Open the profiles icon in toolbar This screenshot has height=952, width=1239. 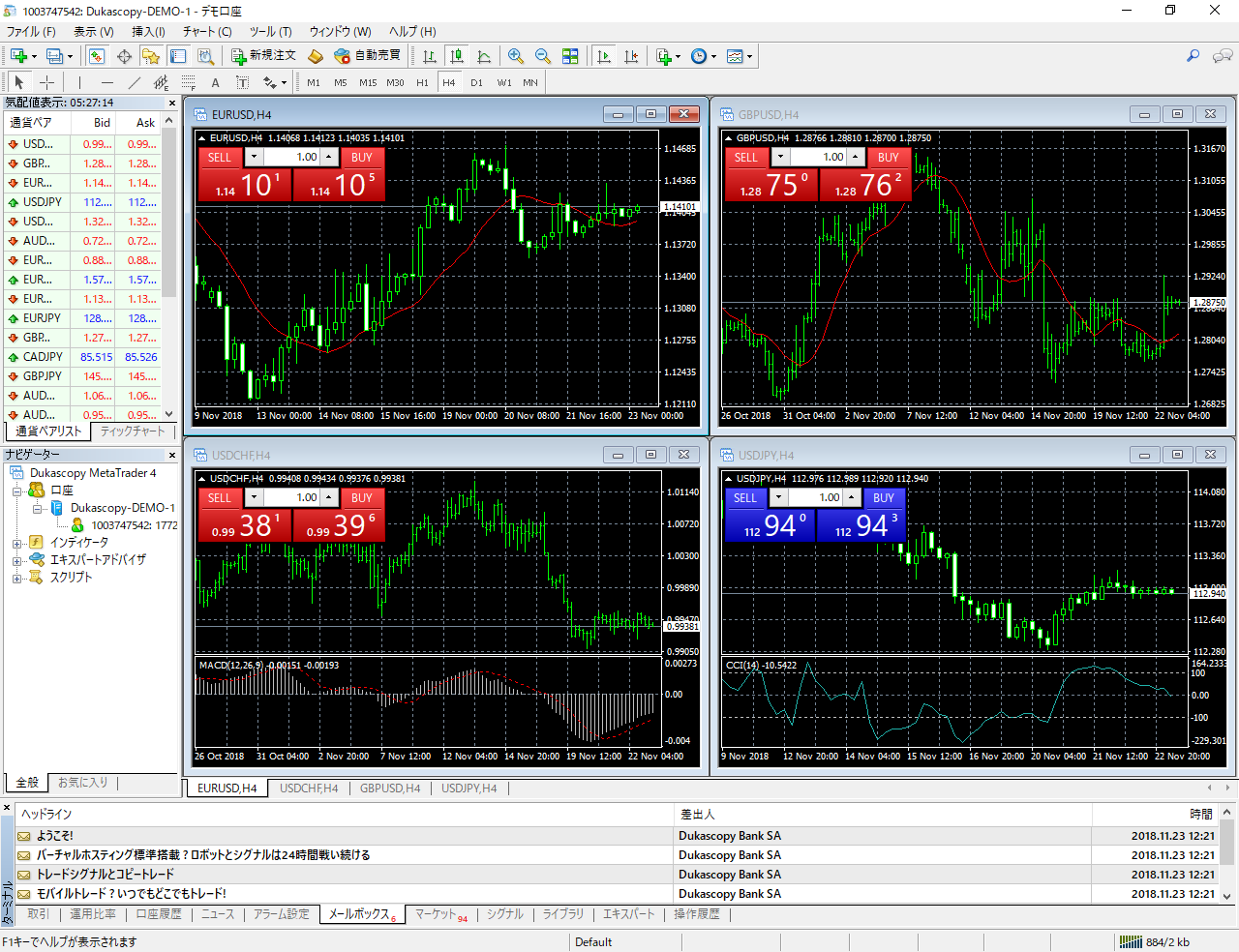[x=54, y=56]
